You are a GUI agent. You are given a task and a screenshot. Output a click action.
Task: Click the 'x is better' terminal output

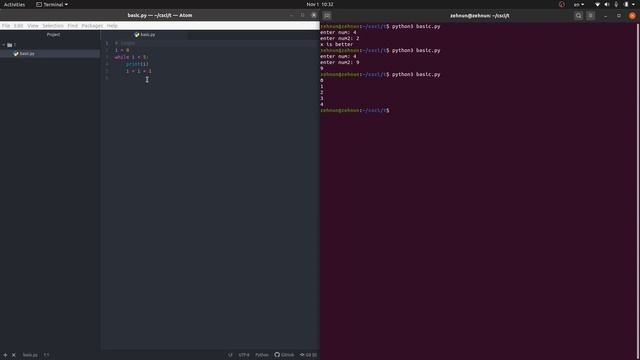337,44
